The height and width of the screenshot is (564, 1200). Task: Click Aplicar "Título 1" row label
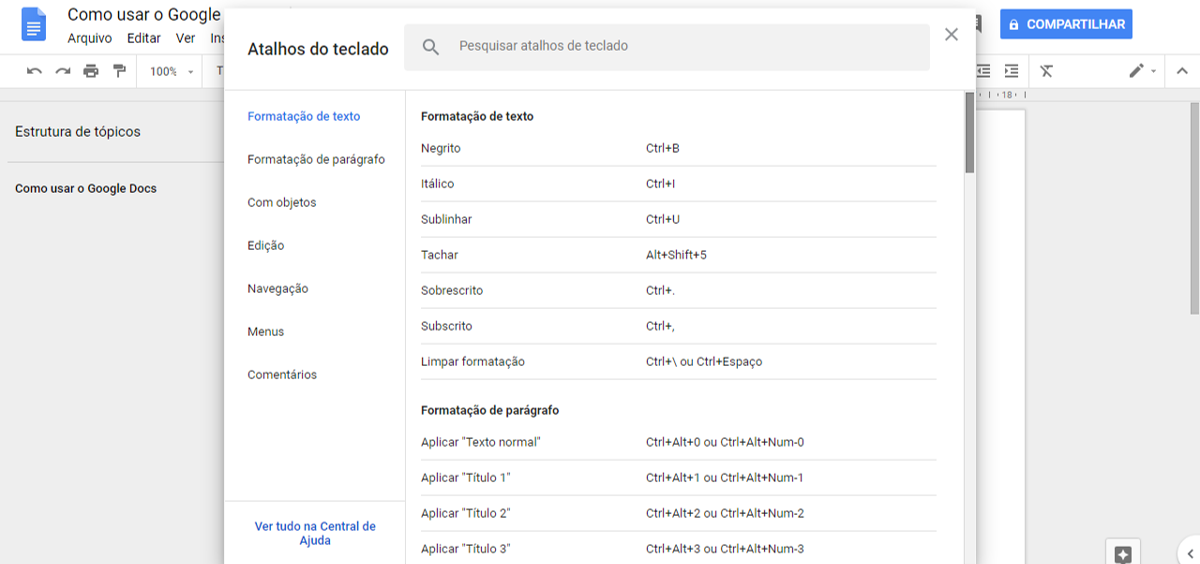tap(465, 477)
